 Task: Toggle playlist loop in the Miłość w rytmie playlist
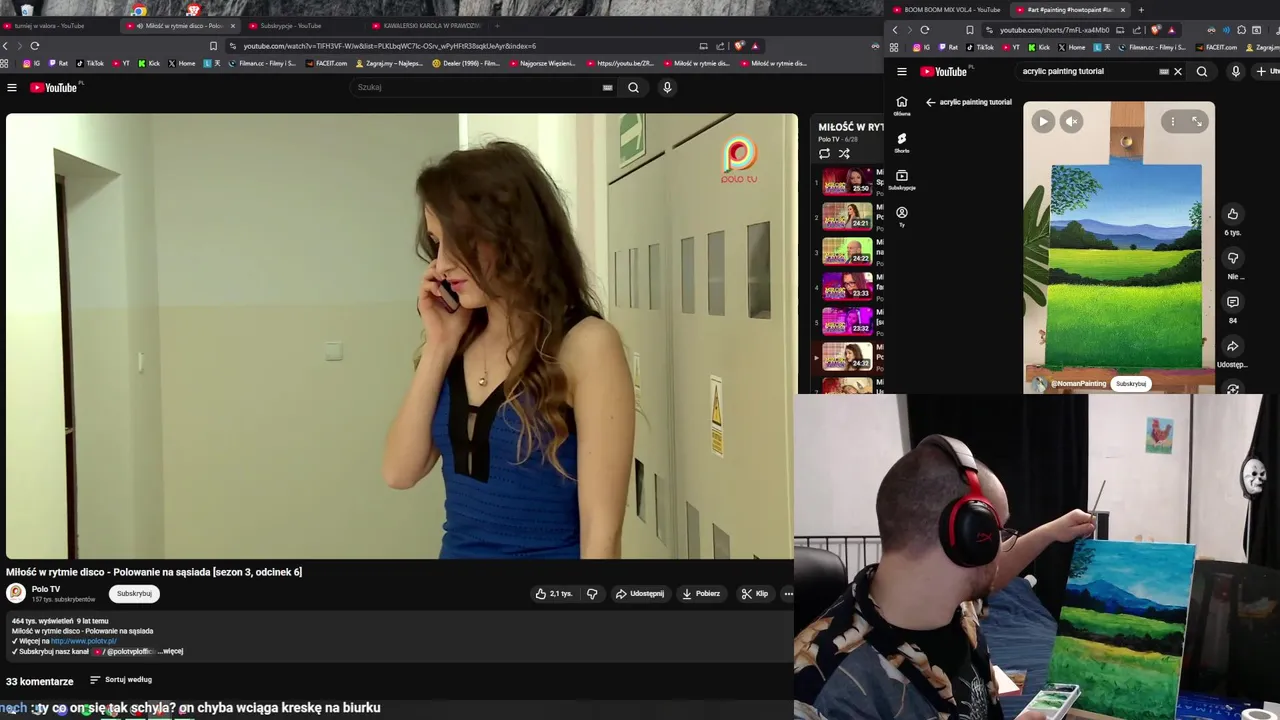pos(824,154)
